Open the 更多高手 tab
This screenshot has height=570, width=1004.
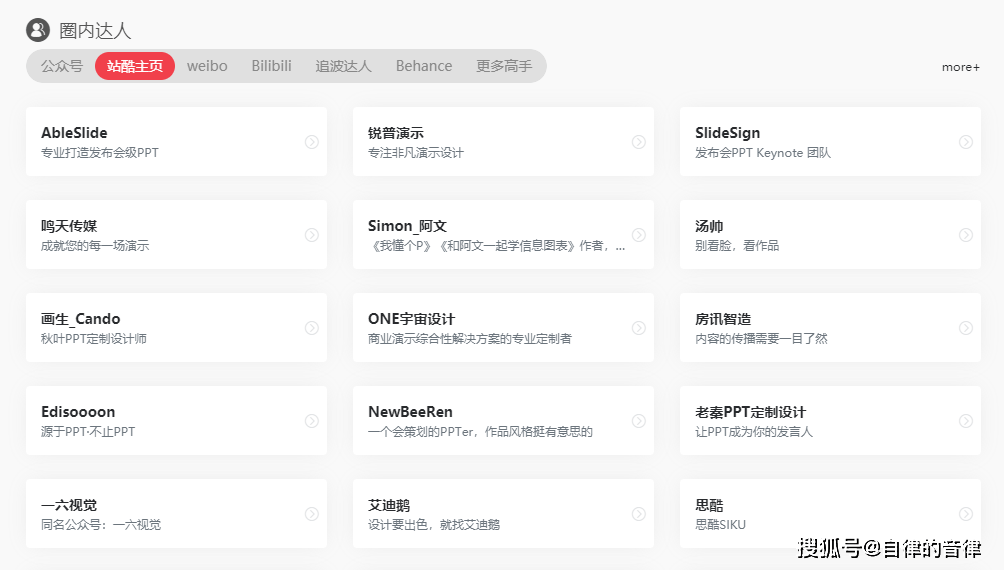pos(504,66)
